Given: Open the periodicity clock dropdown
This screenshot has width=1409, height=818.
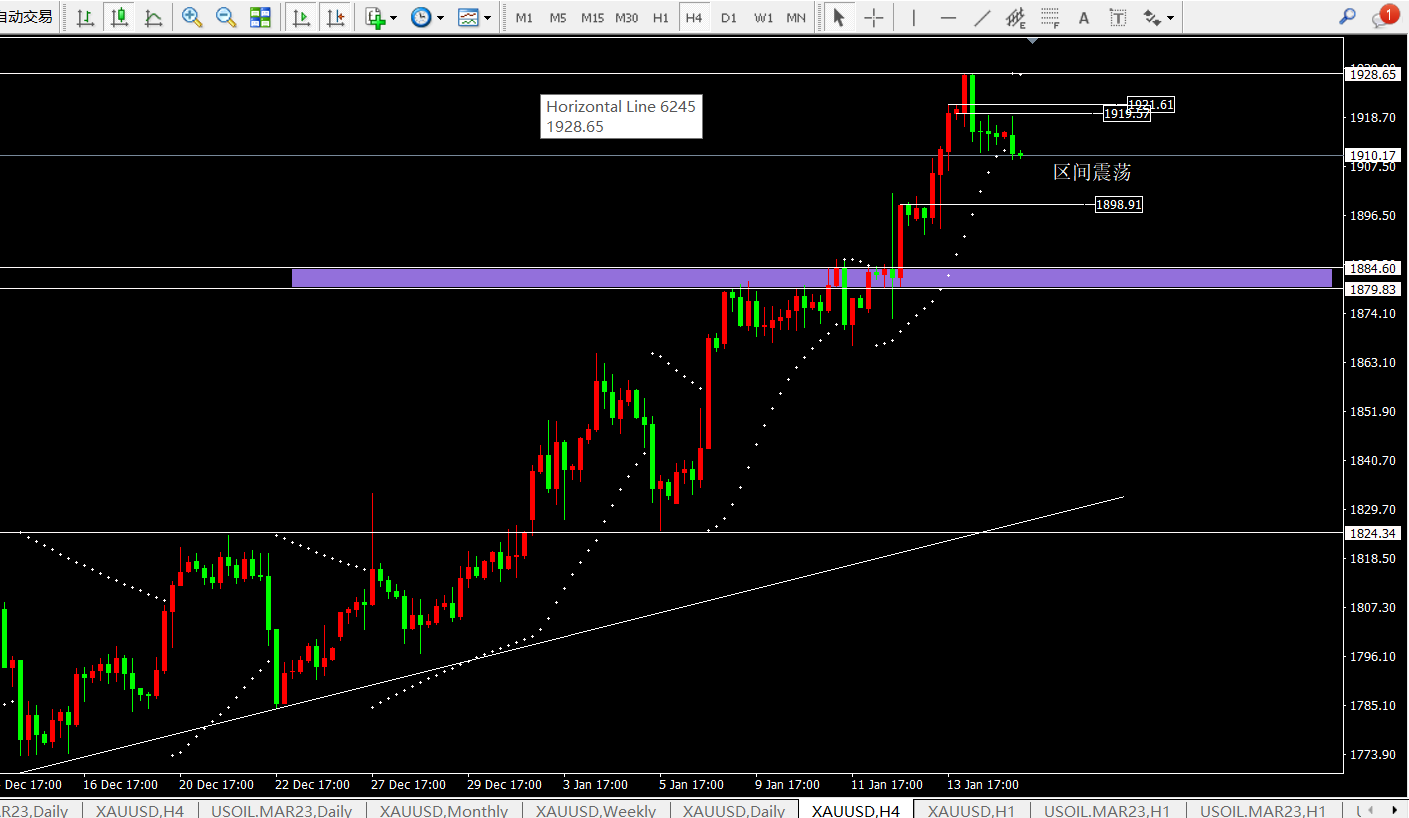Looking at the screenshot, I should pyautogui.click(x=428, y=17).
